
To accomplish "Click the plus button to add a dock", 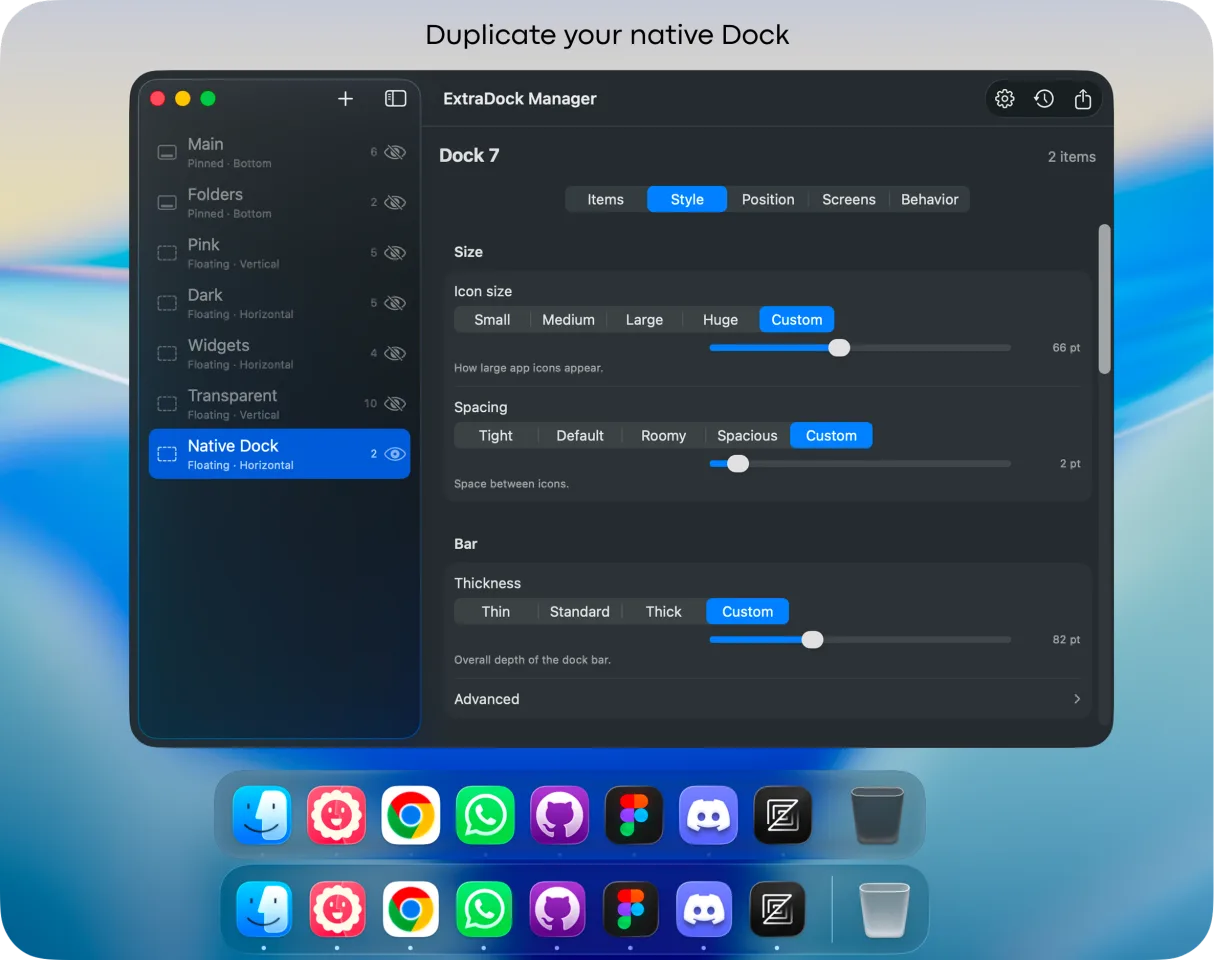I will [345, 98].
